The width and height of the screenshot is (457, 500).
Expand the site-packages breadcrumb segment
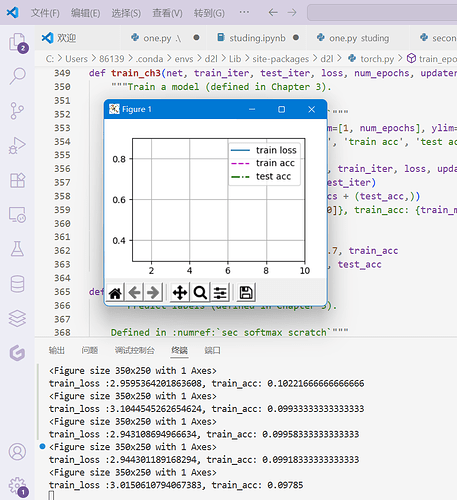[281, 59]
